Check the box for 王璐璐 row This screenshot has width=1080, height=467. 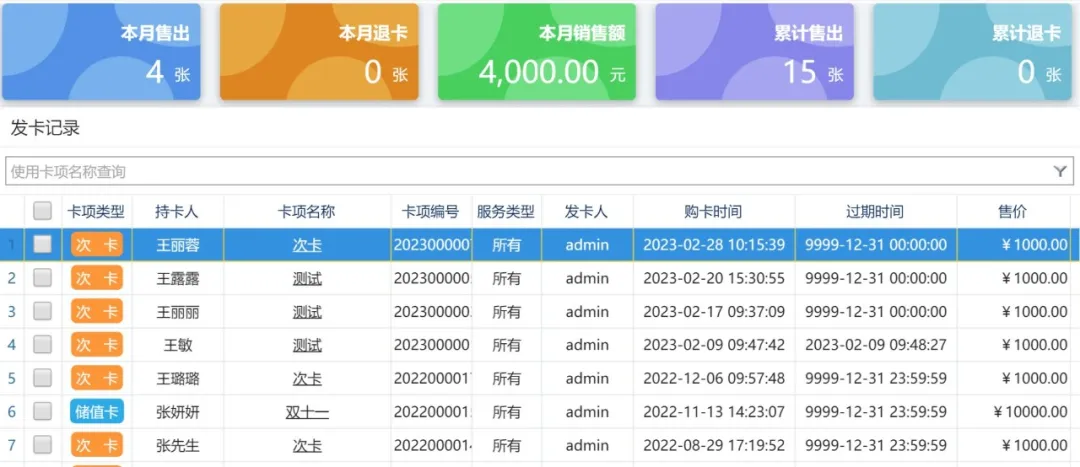tap(43, 377)
